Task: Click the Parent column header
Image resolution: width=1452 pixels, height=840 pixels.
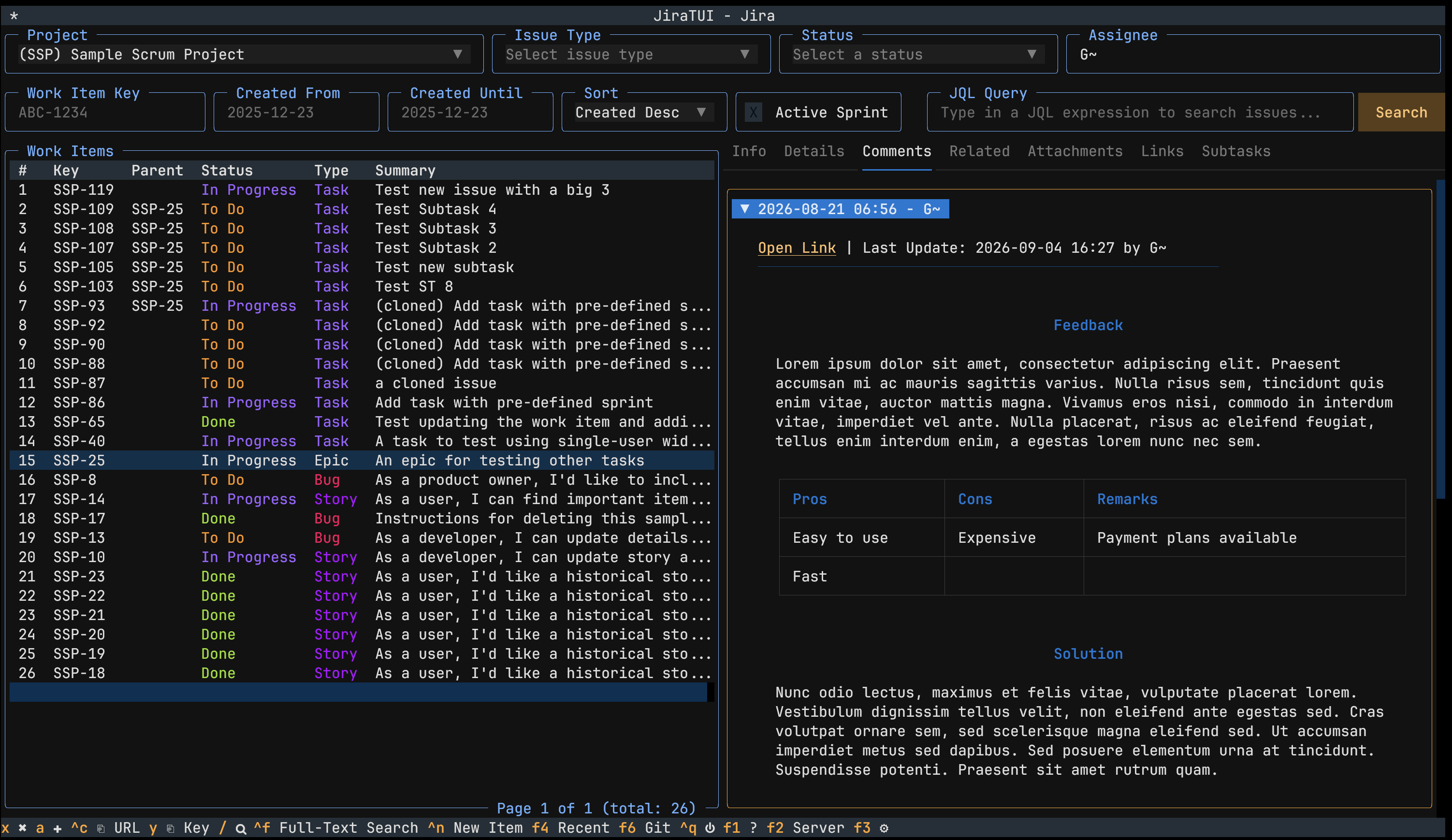Action: [x=157, y=171]
